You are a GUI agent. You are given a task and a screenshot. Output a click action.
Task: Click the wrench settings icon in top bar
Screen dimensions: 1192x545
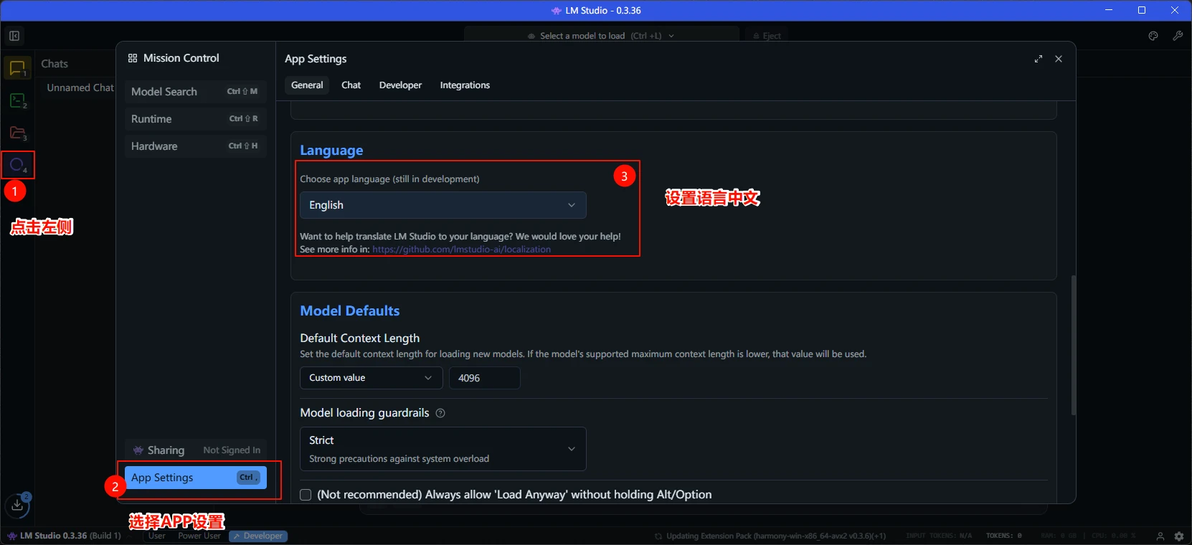tap(1178, 36)
